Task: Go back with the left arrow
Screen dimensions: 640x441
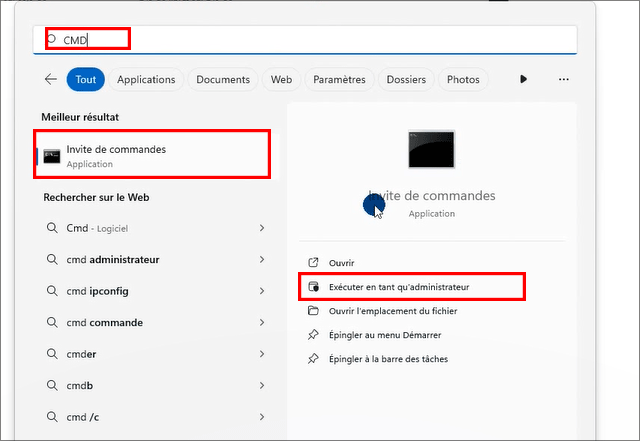Action: point(51,79)
